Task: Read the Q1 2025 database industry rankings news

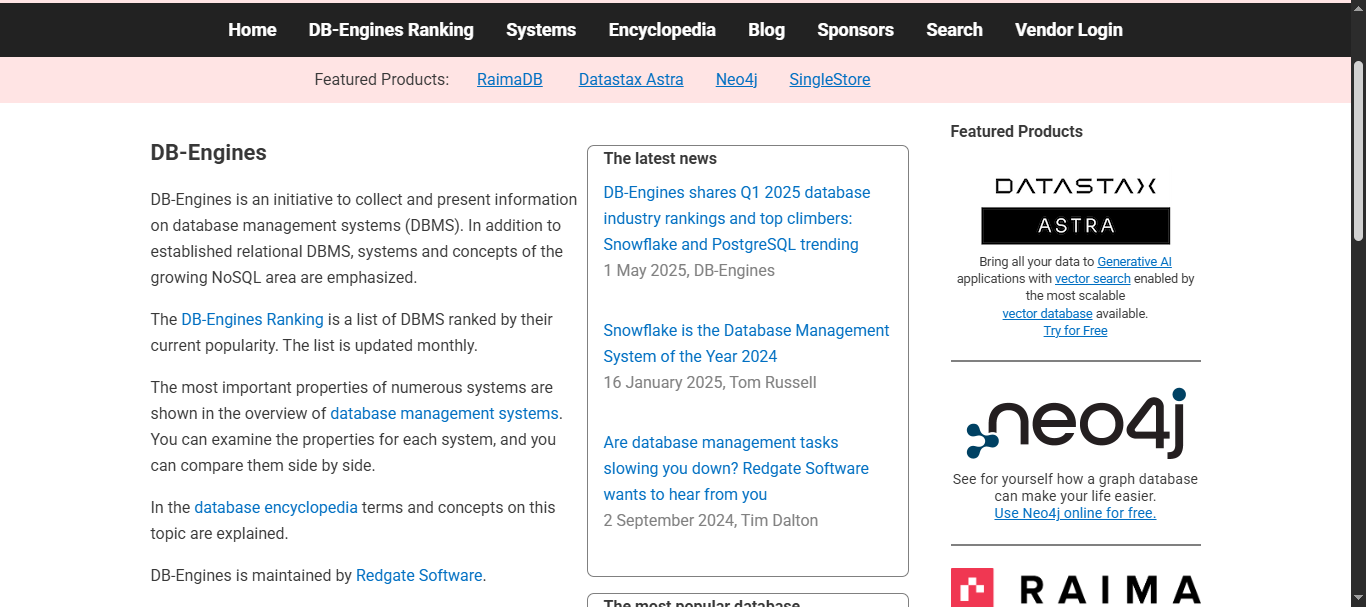Action: pos(737,218)
